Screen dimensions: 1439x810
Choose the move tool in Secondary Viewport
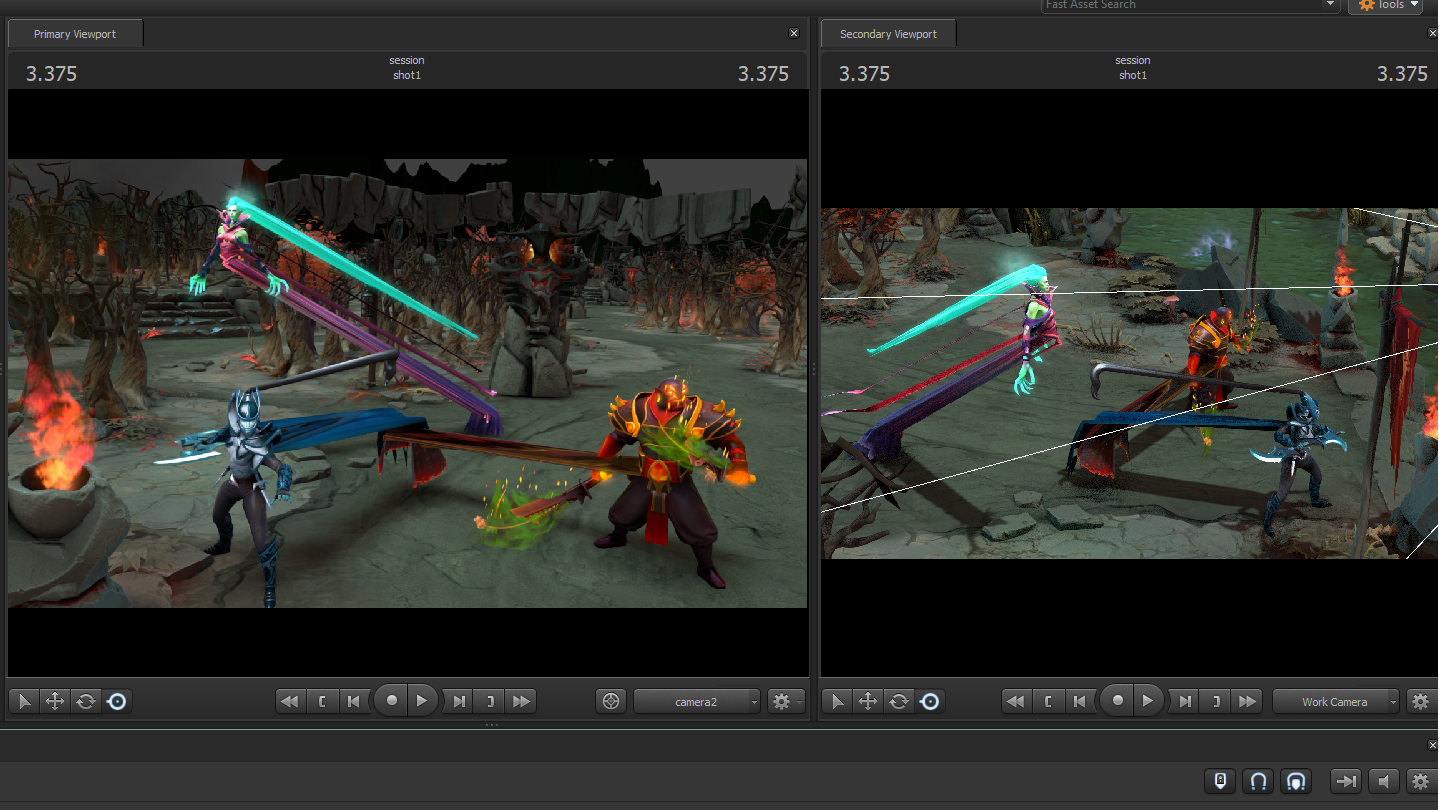click(868, 701)
